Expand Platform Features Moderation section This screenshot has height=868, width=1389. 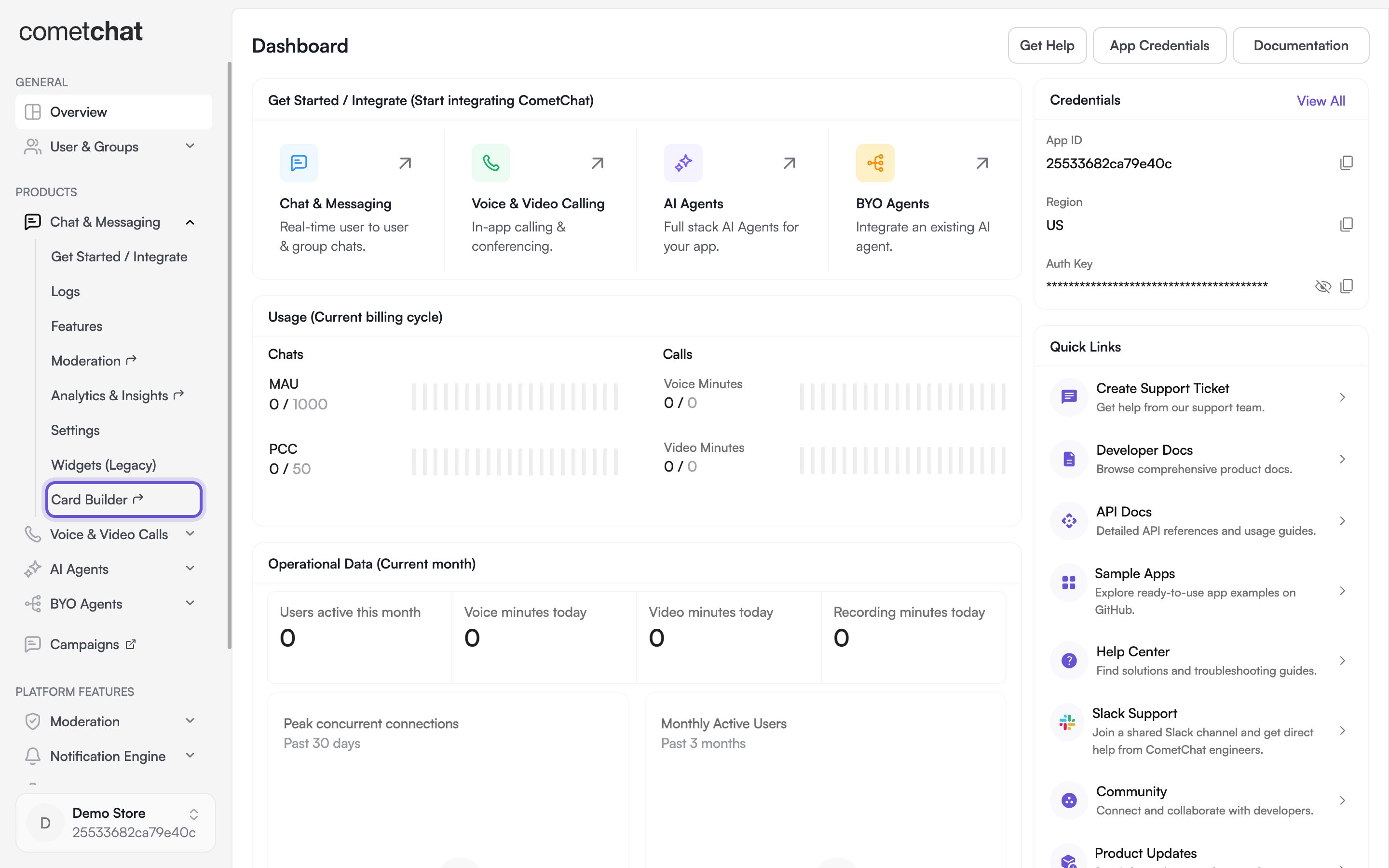190,721
